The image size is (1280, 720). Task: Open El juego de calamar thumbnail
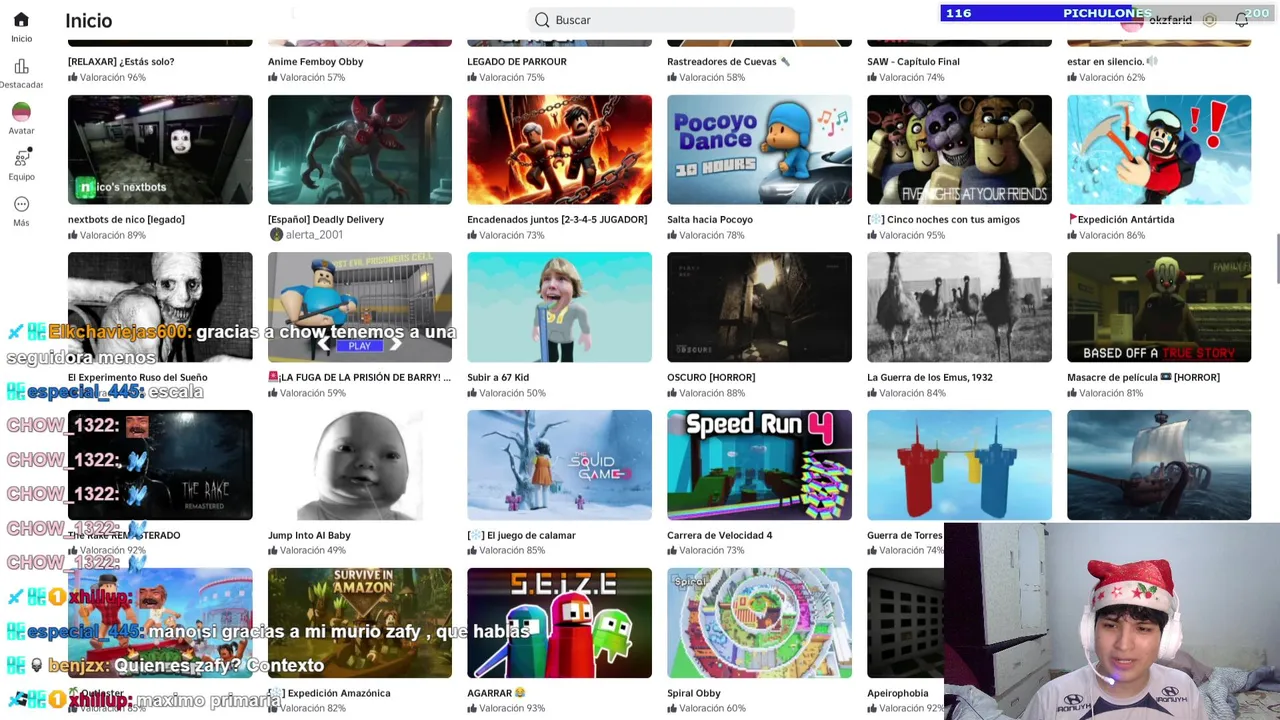[559, 465]
